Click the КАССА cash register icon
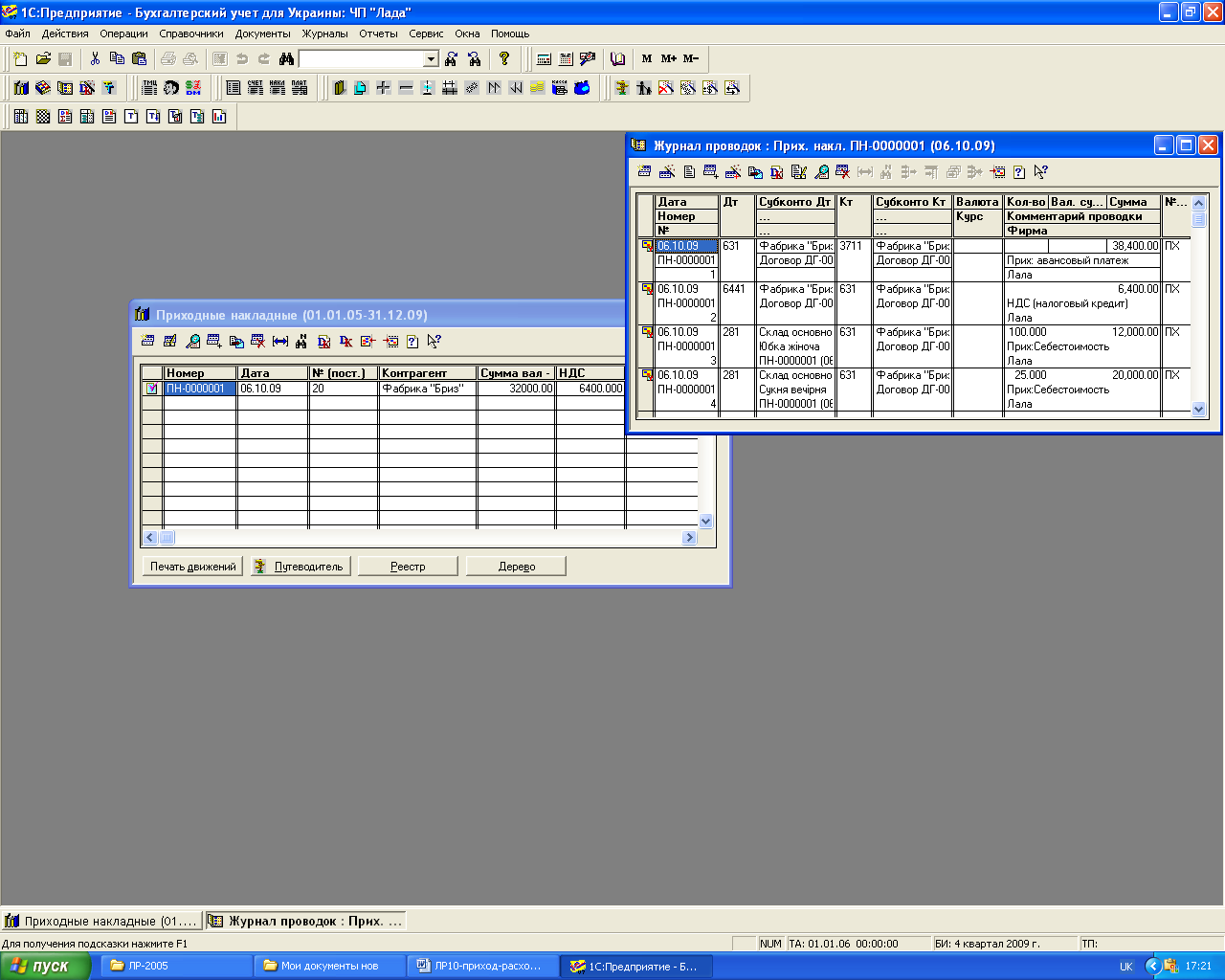Screen dimensions: 1225x980 pos(560,87)
